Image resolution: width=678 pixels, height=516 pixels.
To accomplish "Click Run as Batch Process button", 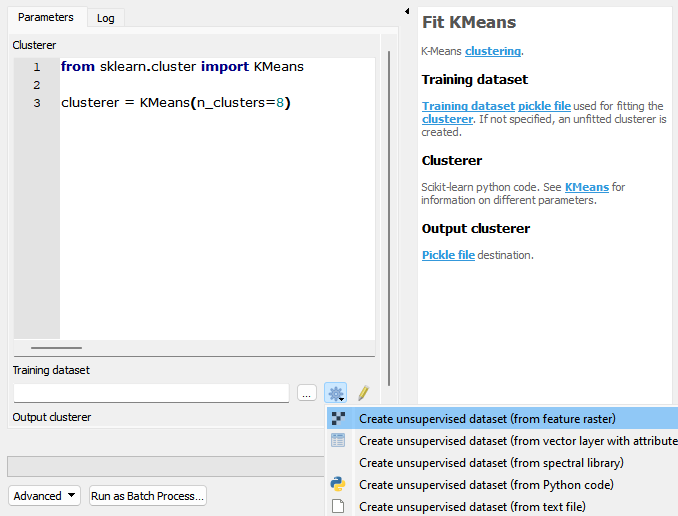I will 148,496.
